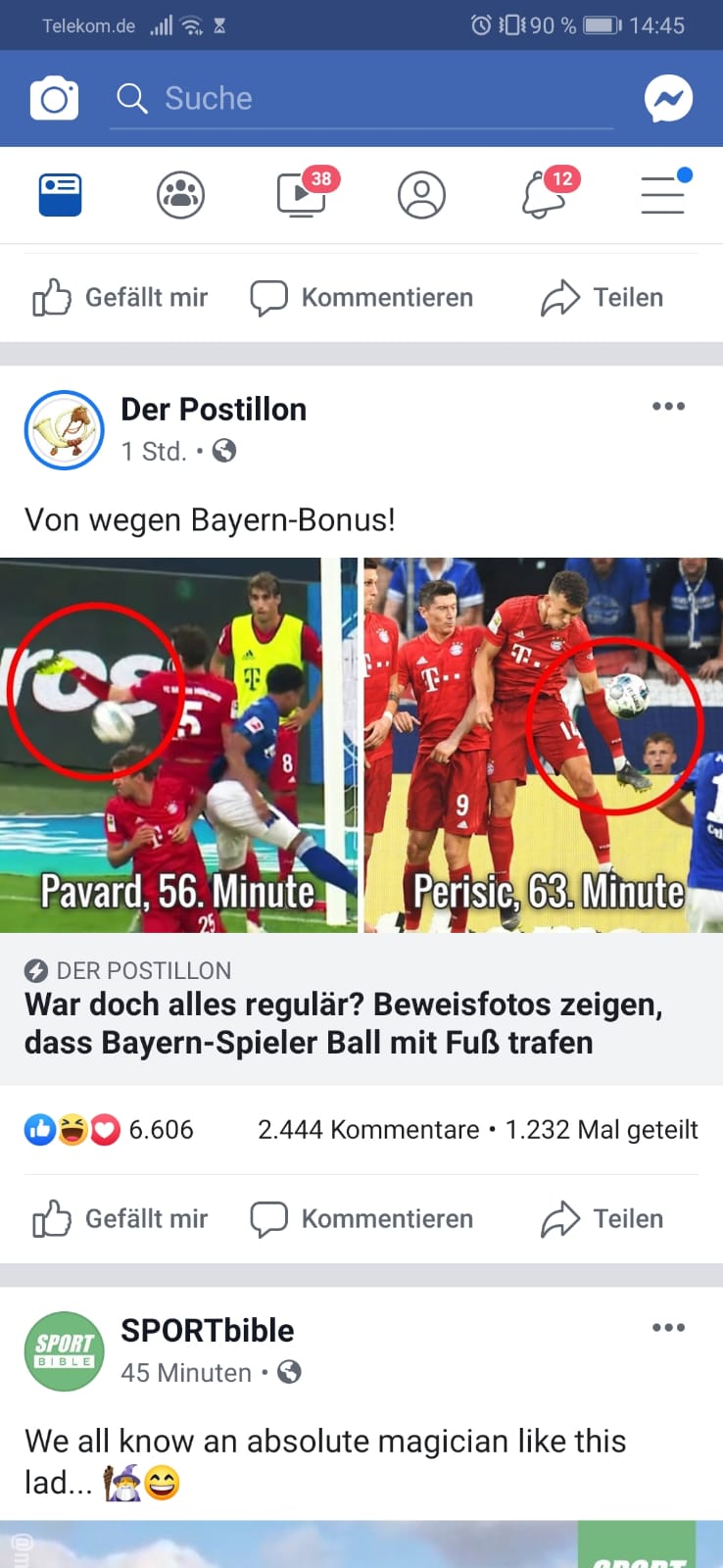Like the post above Der Postillon
Viewport: 723px width, 1568px height.
[x=120, y=298]
